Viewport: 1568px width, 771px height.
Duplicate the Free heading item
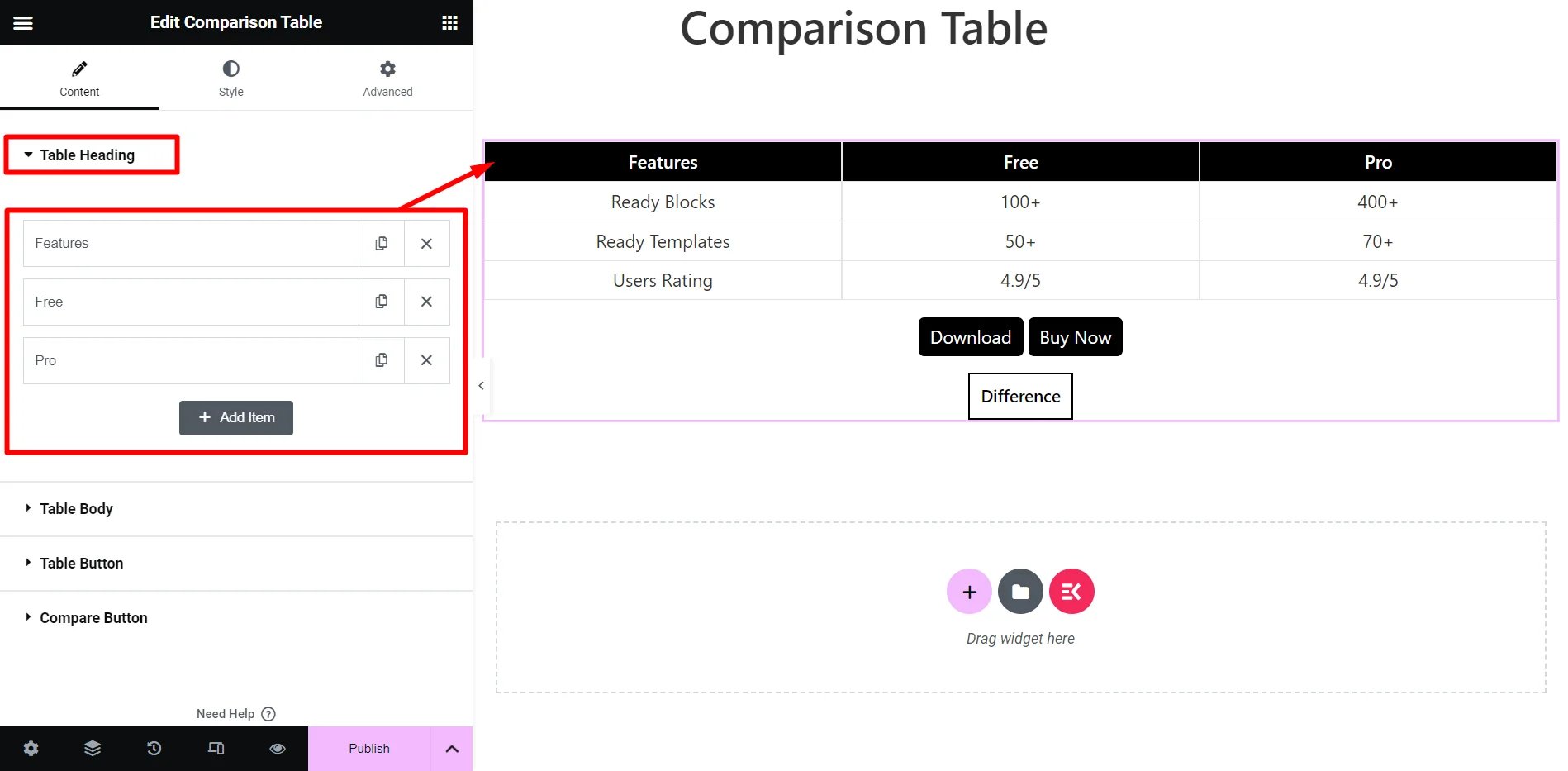[x=382, y=302]
